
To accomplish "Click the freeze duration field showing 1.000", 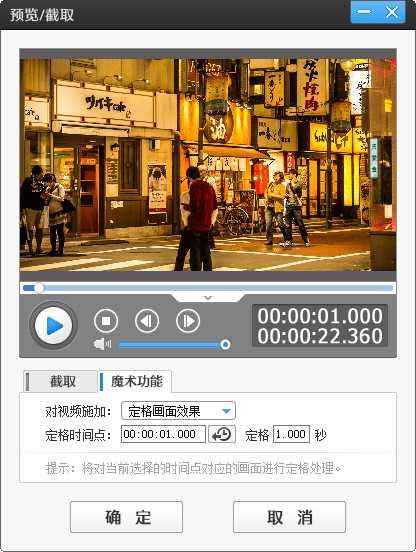I will pos(291,434).
